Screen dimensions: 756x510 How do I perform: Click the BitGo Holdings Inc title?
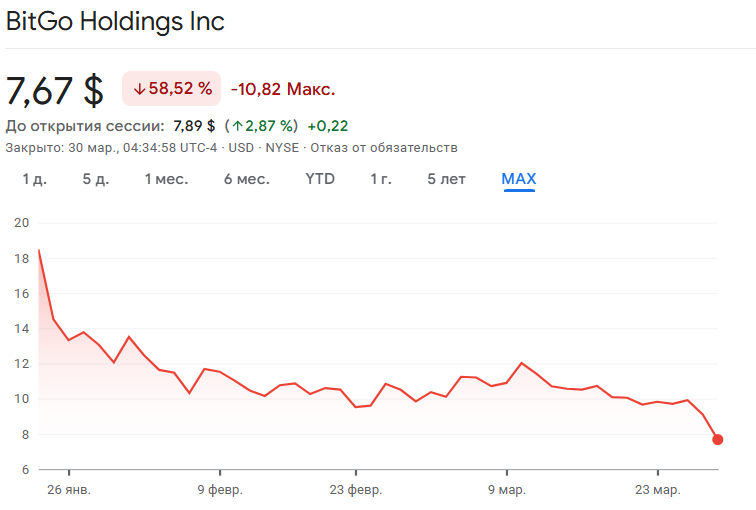point(115,22)
